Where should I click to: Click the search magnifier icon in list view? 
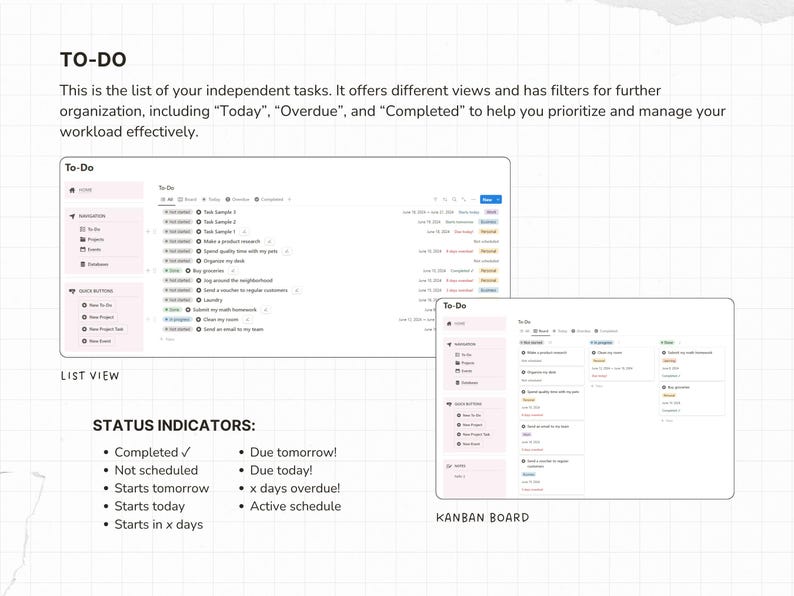point(454,200)
